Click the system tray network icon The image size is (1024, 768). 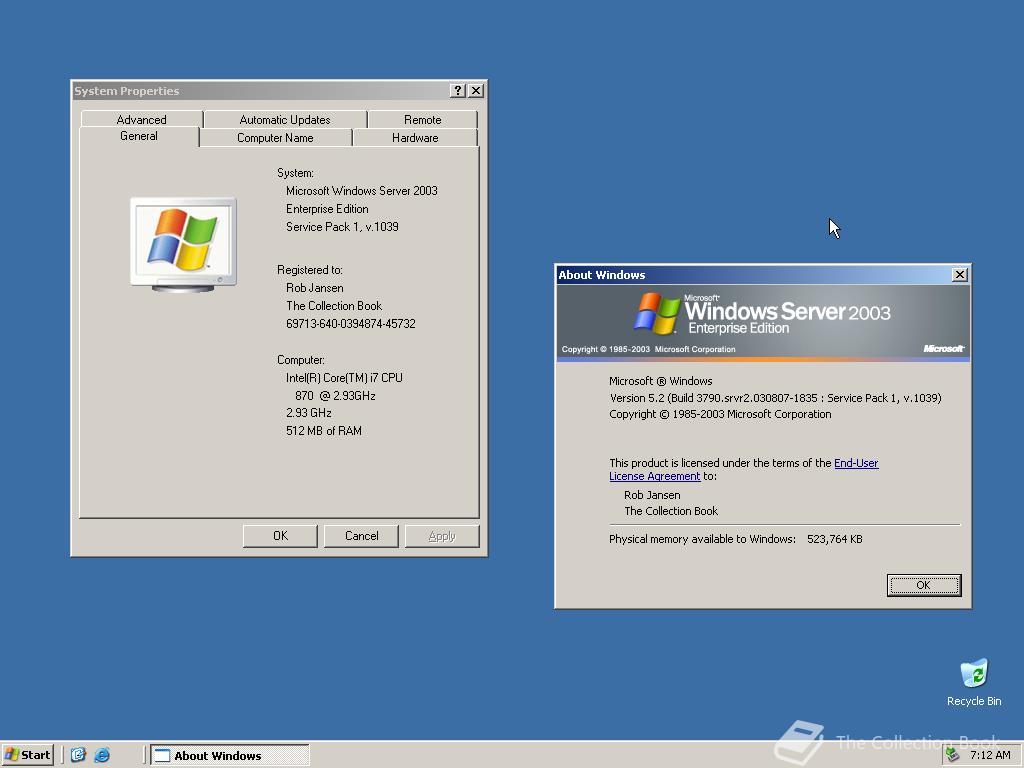[953, 754]
